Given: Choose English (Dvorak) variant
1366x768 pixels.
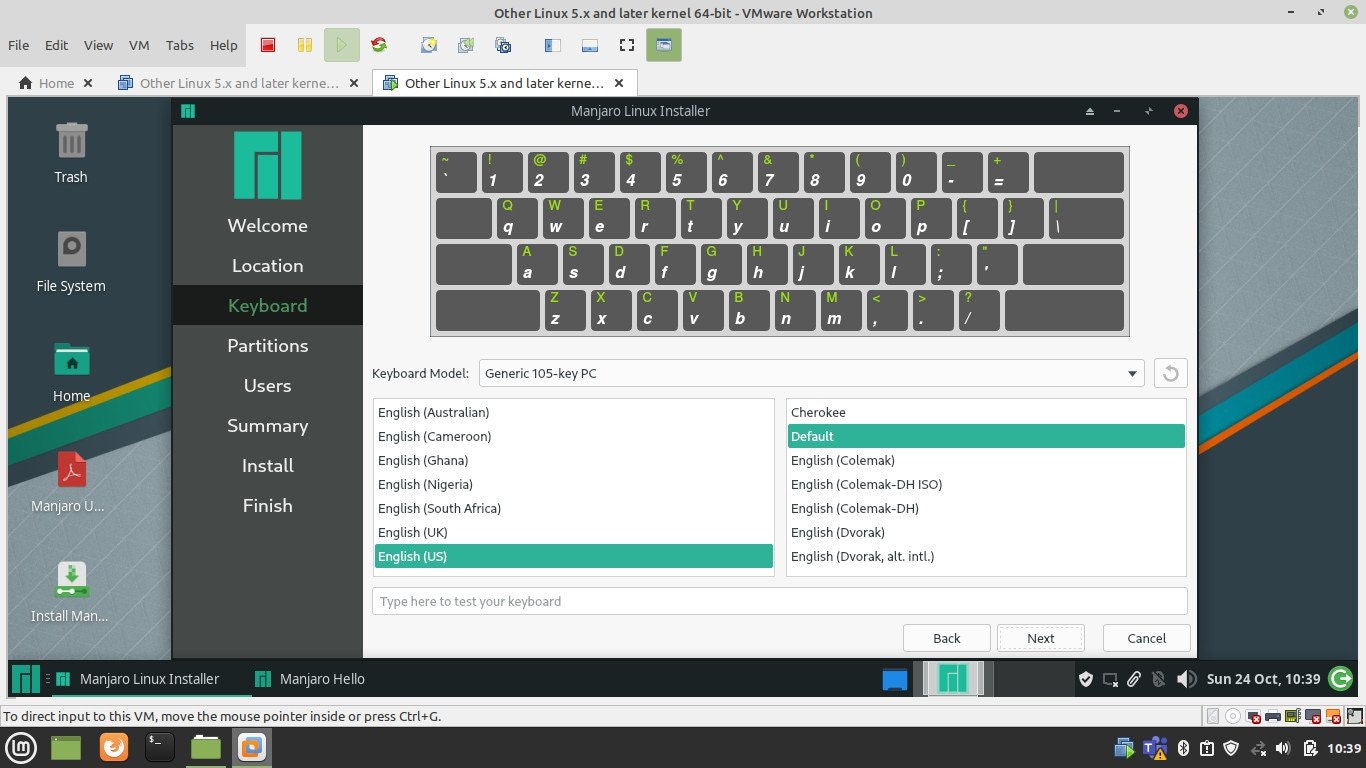Looking at the screenshot, I should tap(986, 532).
